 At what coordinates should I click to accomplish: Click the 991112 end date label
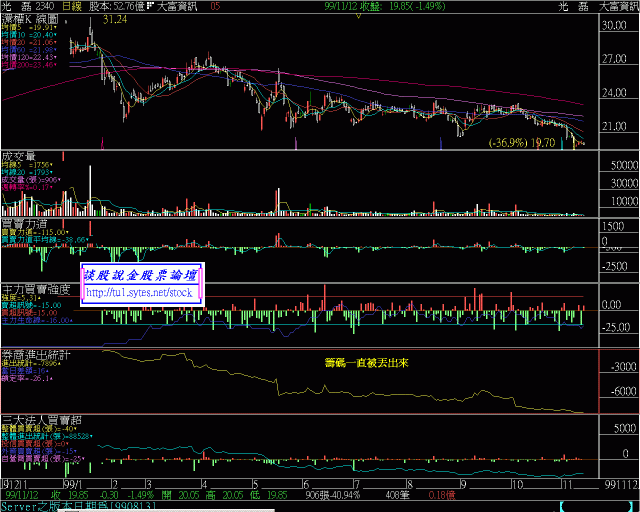click(x=621, y=485)
